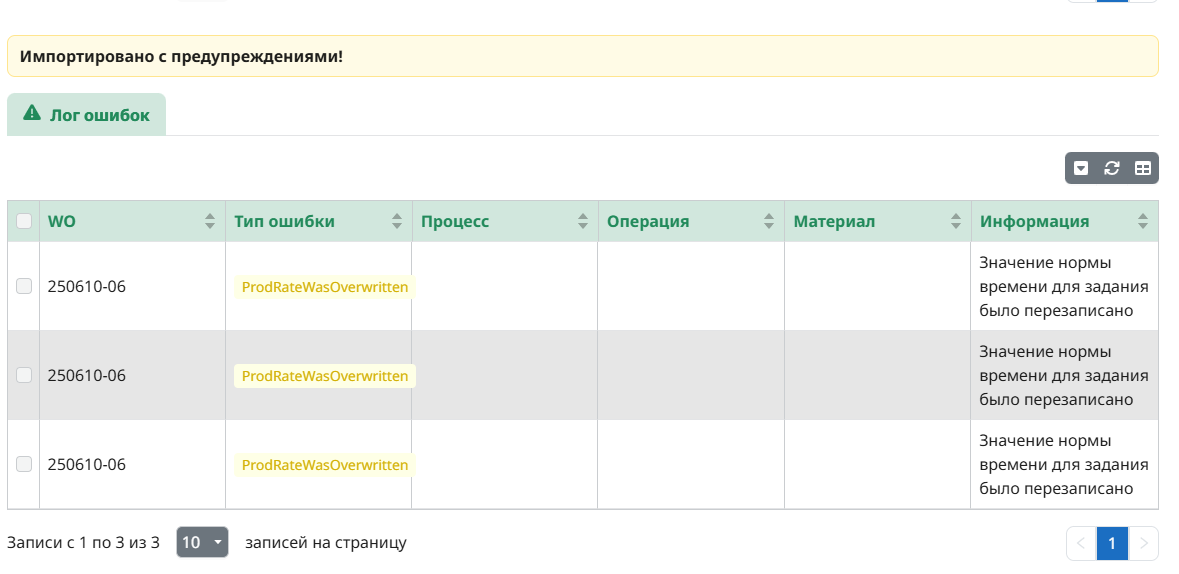This screenshot has height=574, width=1179.
Task: Click the caret-down square toolbar icon
Action: click(1081, 169)
